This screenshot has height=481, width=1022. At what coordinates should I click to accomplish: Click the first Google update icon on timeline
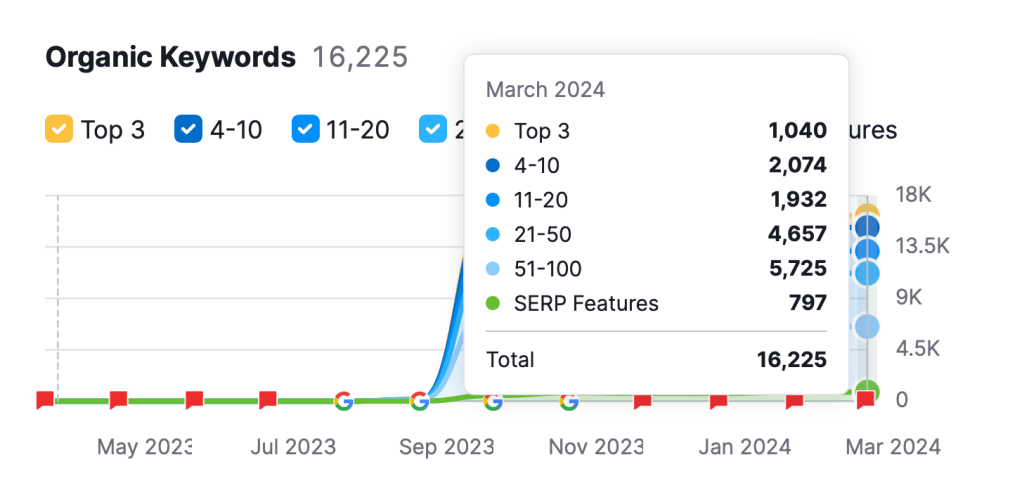[x=343, y=401]
